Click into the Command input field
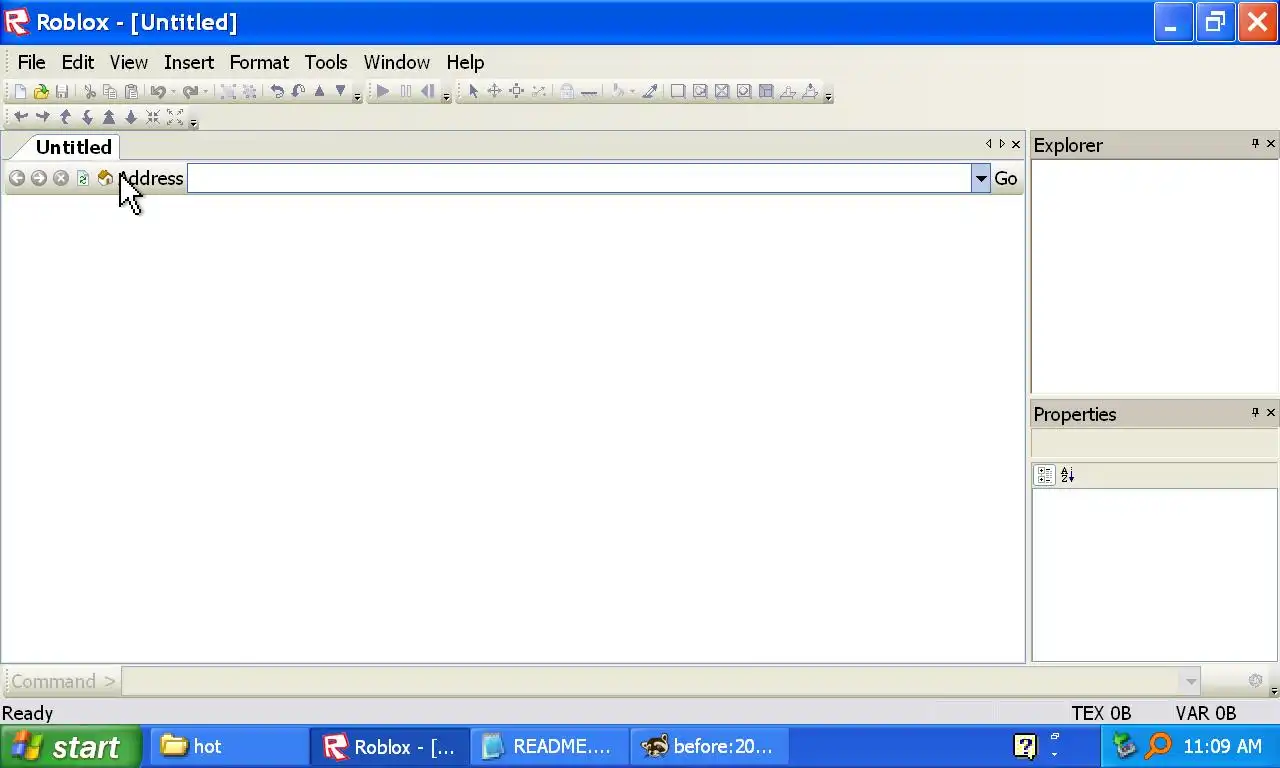 tap(651, 681)
